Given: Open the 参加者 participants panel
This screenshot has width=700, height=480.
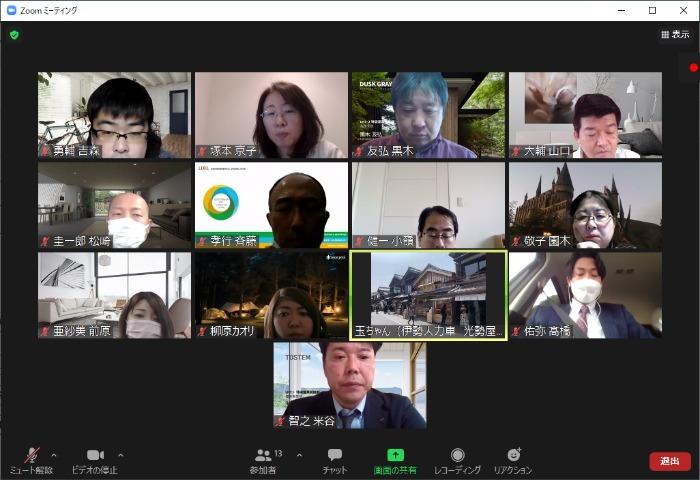Looking at the screenshot, I should point(264,458).
